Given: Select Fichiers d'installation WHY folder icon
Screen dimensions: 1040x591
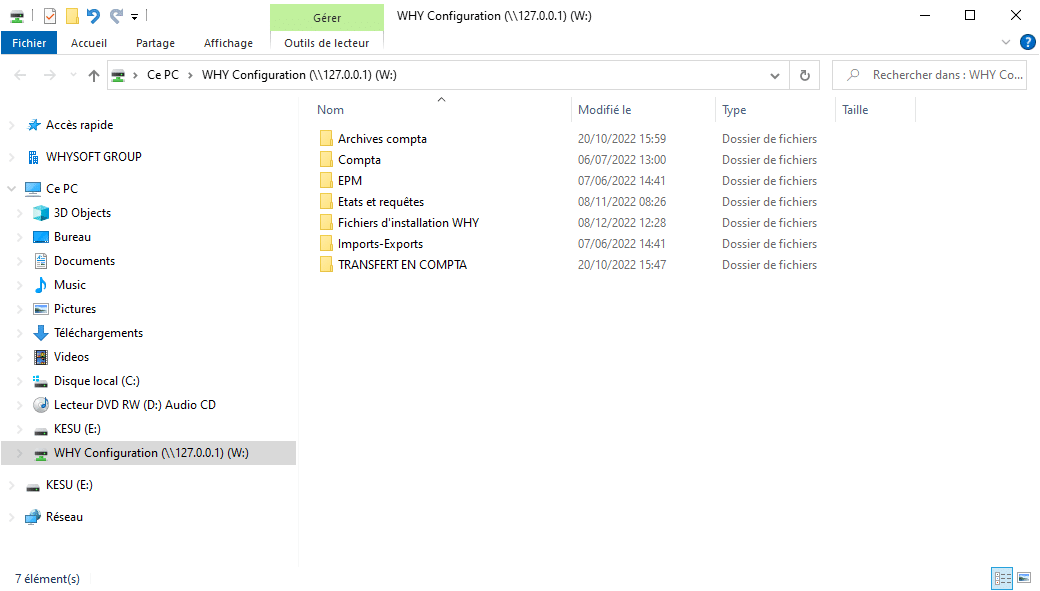Looking at the screenshot, I should click(x=326, y=223).
